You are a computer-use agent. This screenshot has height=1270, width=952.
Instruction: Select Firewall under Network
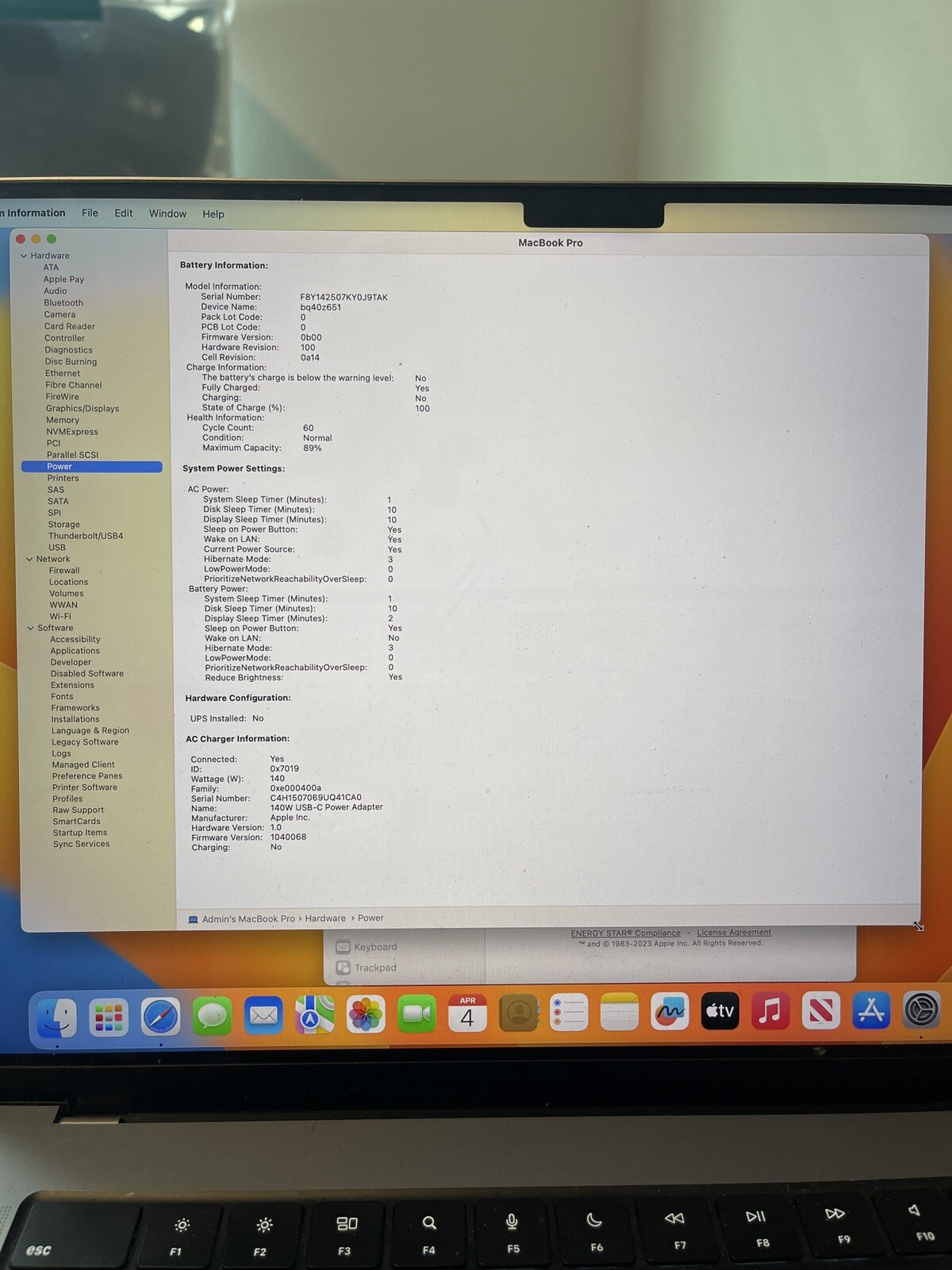[64, 571]
